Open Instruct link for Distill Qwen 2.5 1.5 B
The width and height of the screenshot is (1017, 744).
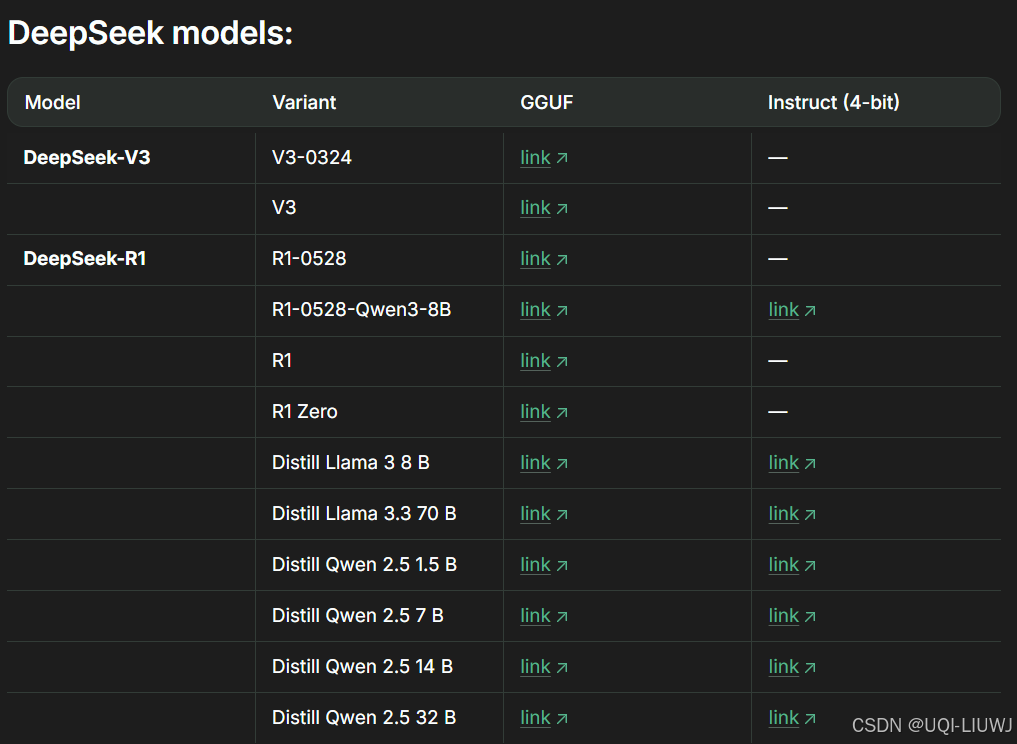(792, 565)
